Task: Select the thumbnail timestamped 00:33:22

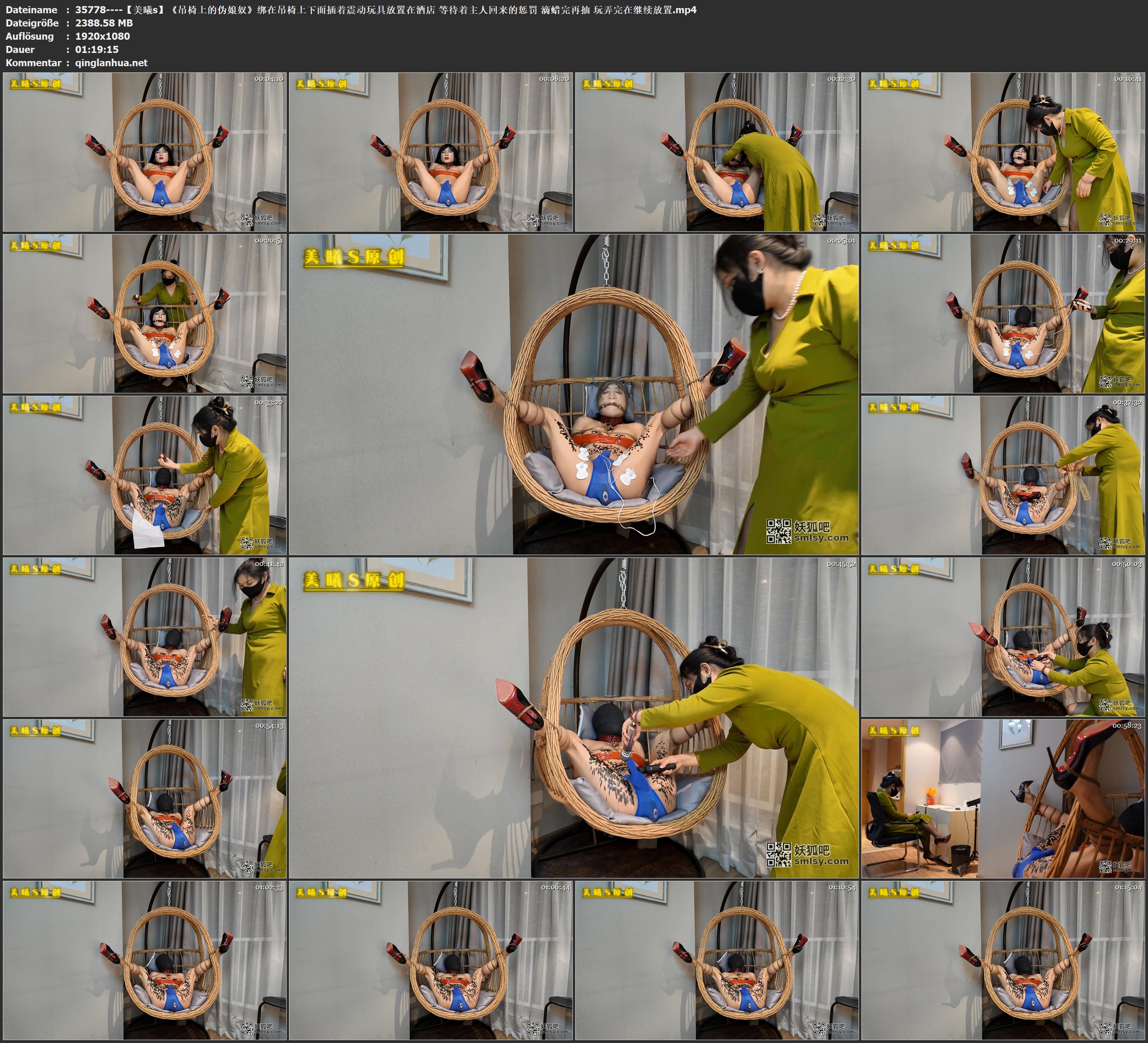Action: coord(145,475)
